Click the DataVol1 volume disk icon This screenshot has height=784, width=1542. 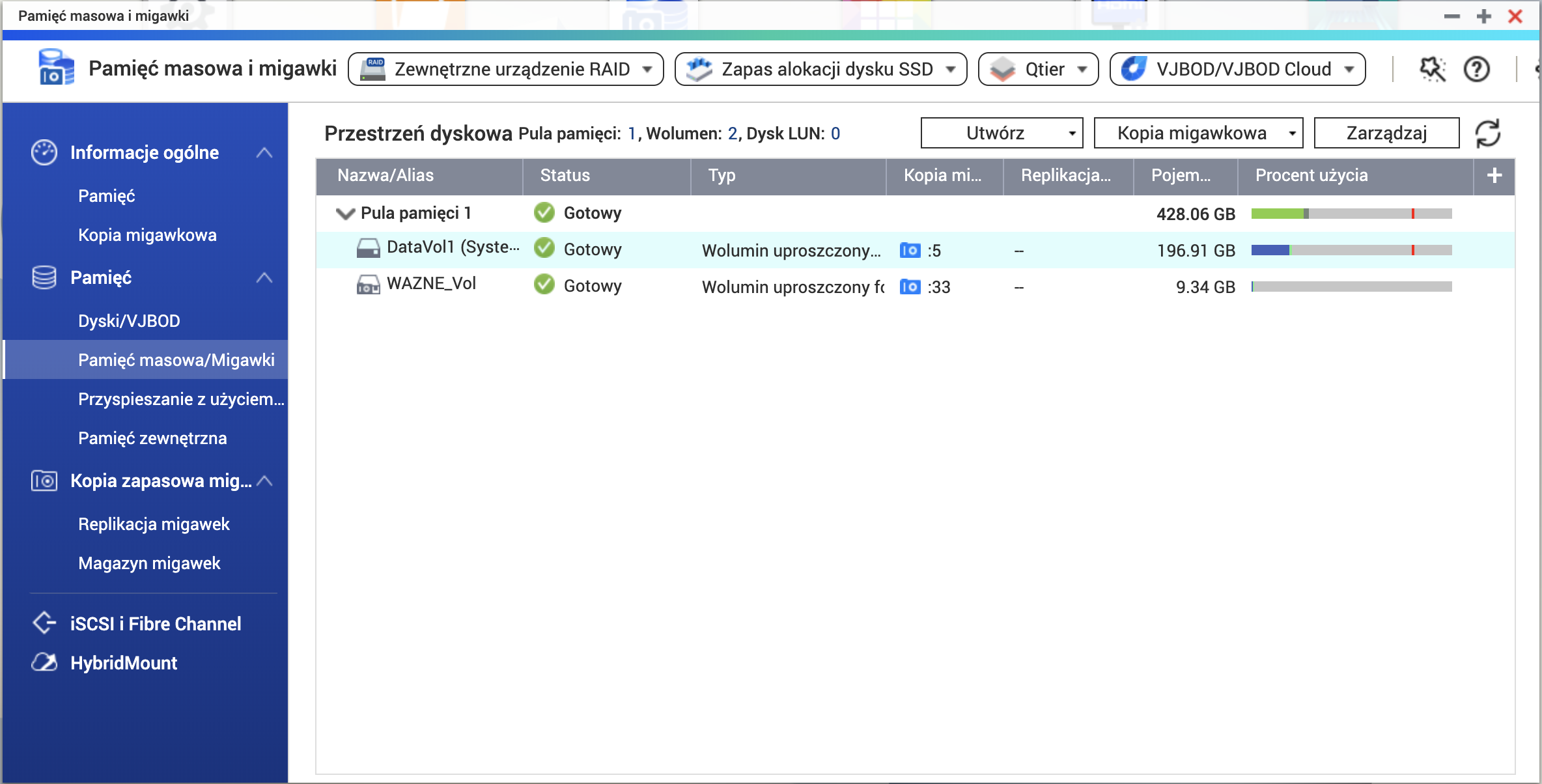368,248
